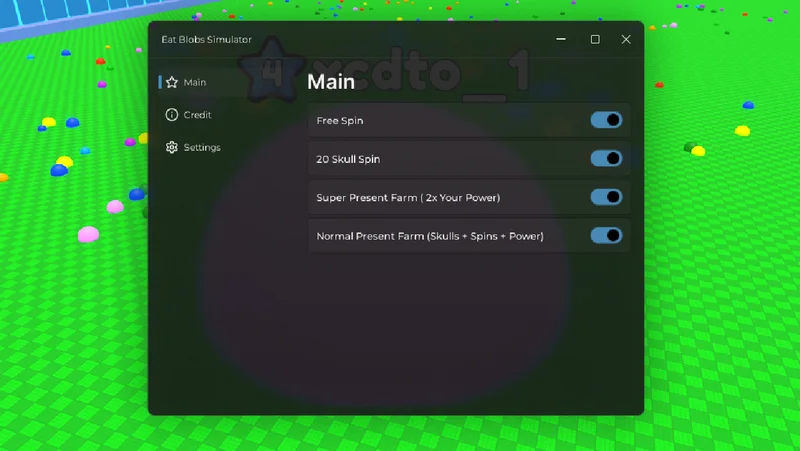This screenshot has width=800, height=451.
Task: Click the Main page heading
Action: coord(331,82)
